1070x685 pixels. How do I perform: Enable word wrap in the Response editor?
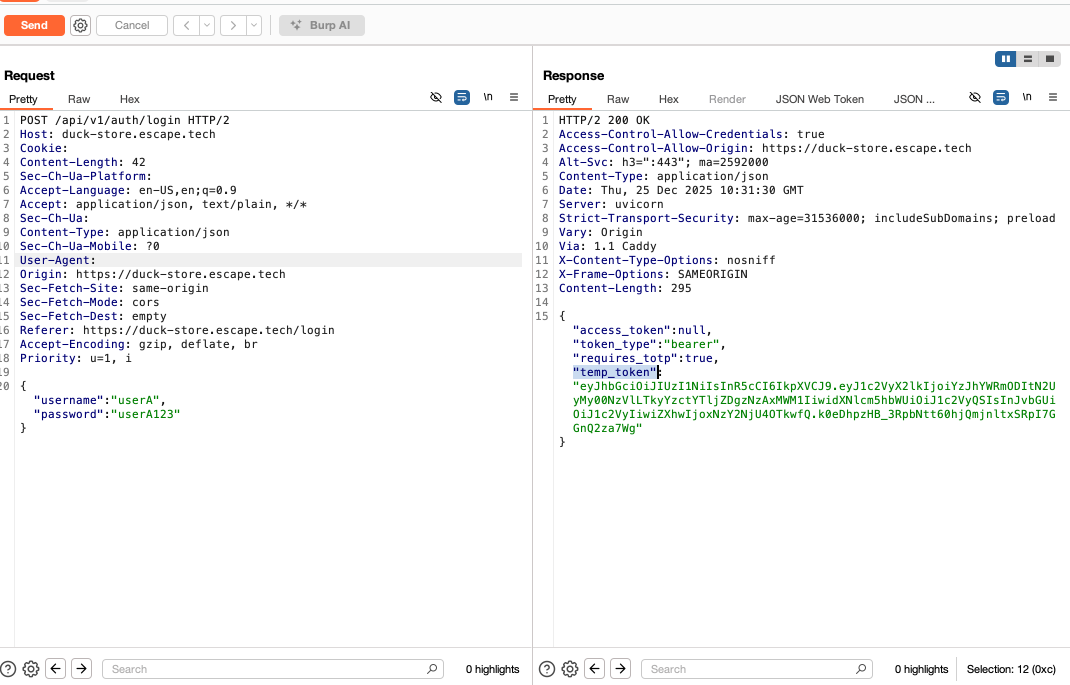point(1001,97)
